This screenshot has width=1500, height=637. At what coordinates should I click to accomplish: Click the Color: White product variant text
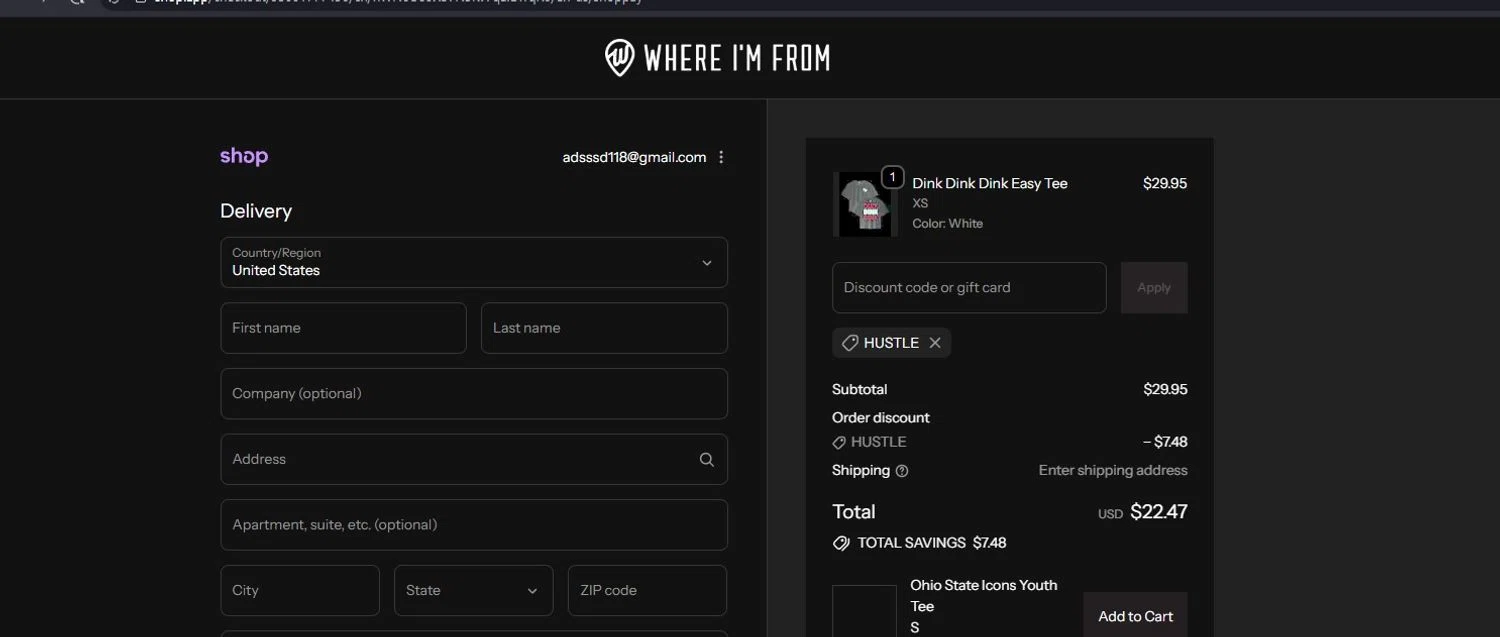948,224
